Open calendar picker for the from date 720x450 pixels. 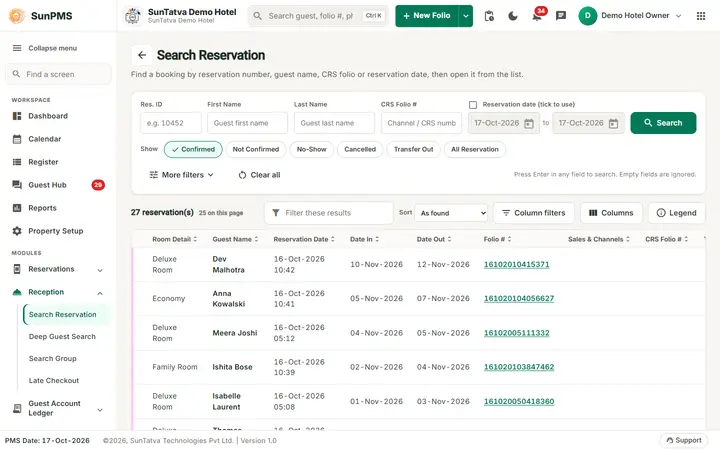[529, 123]
